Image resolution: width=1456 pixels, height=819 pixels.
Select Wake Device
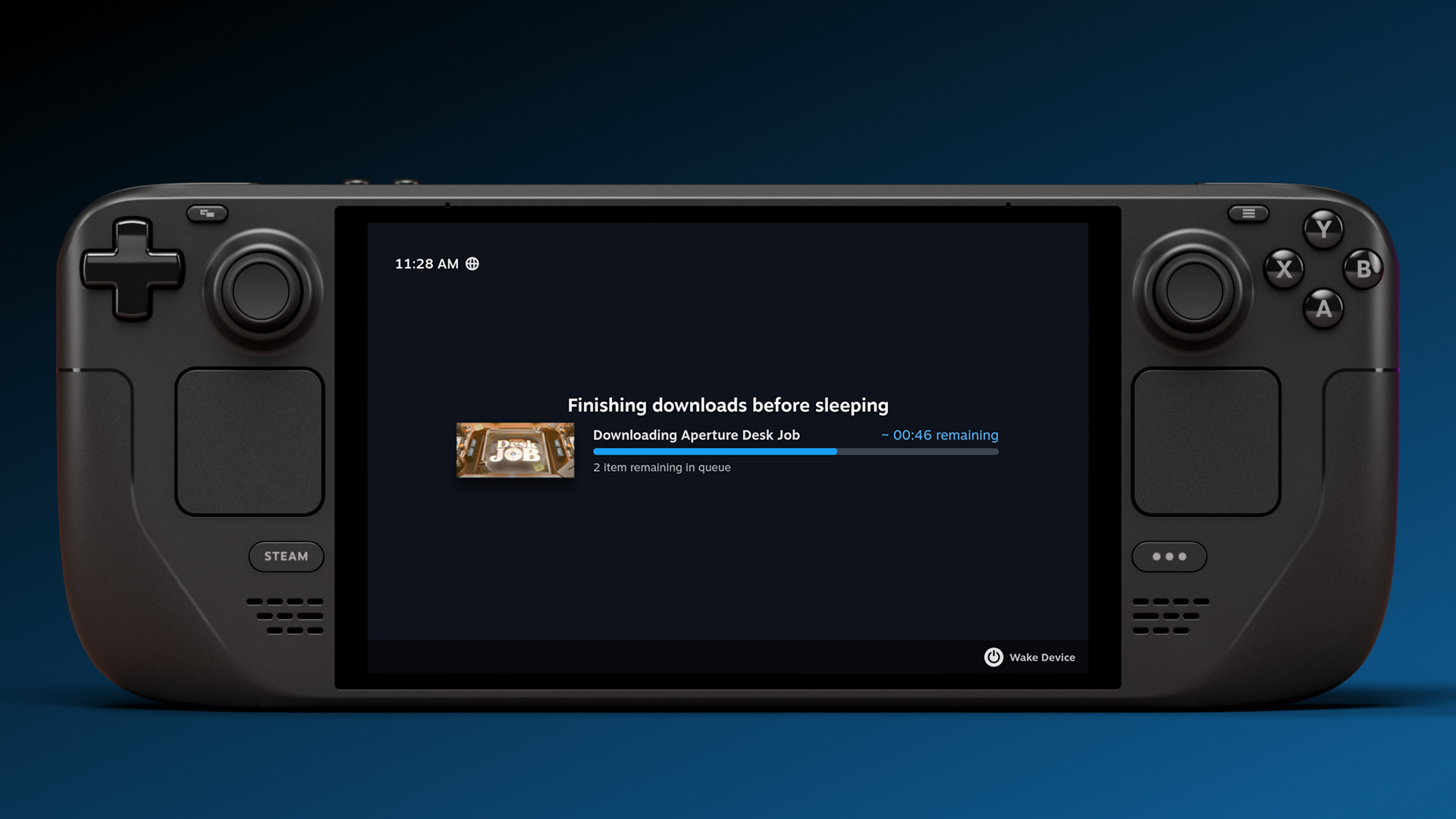click(x=1041, y=657)
